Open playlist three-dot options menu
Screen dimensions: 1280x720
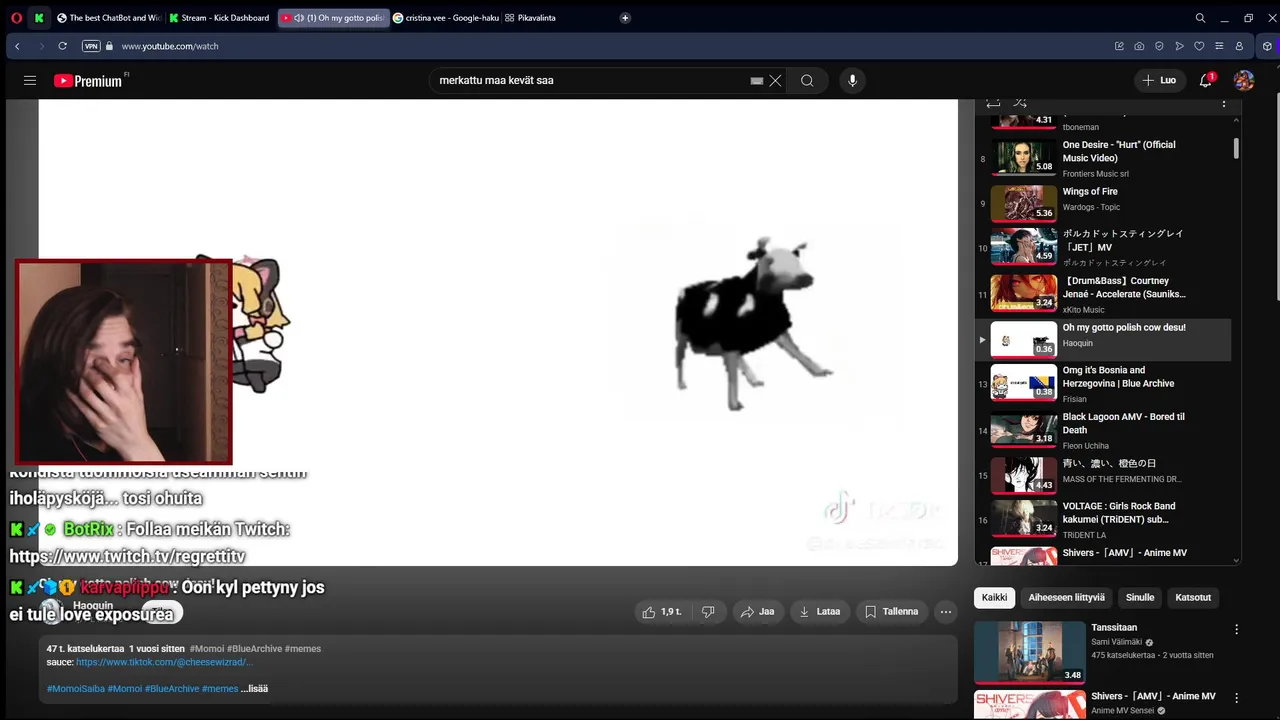tap(1224, 103)
